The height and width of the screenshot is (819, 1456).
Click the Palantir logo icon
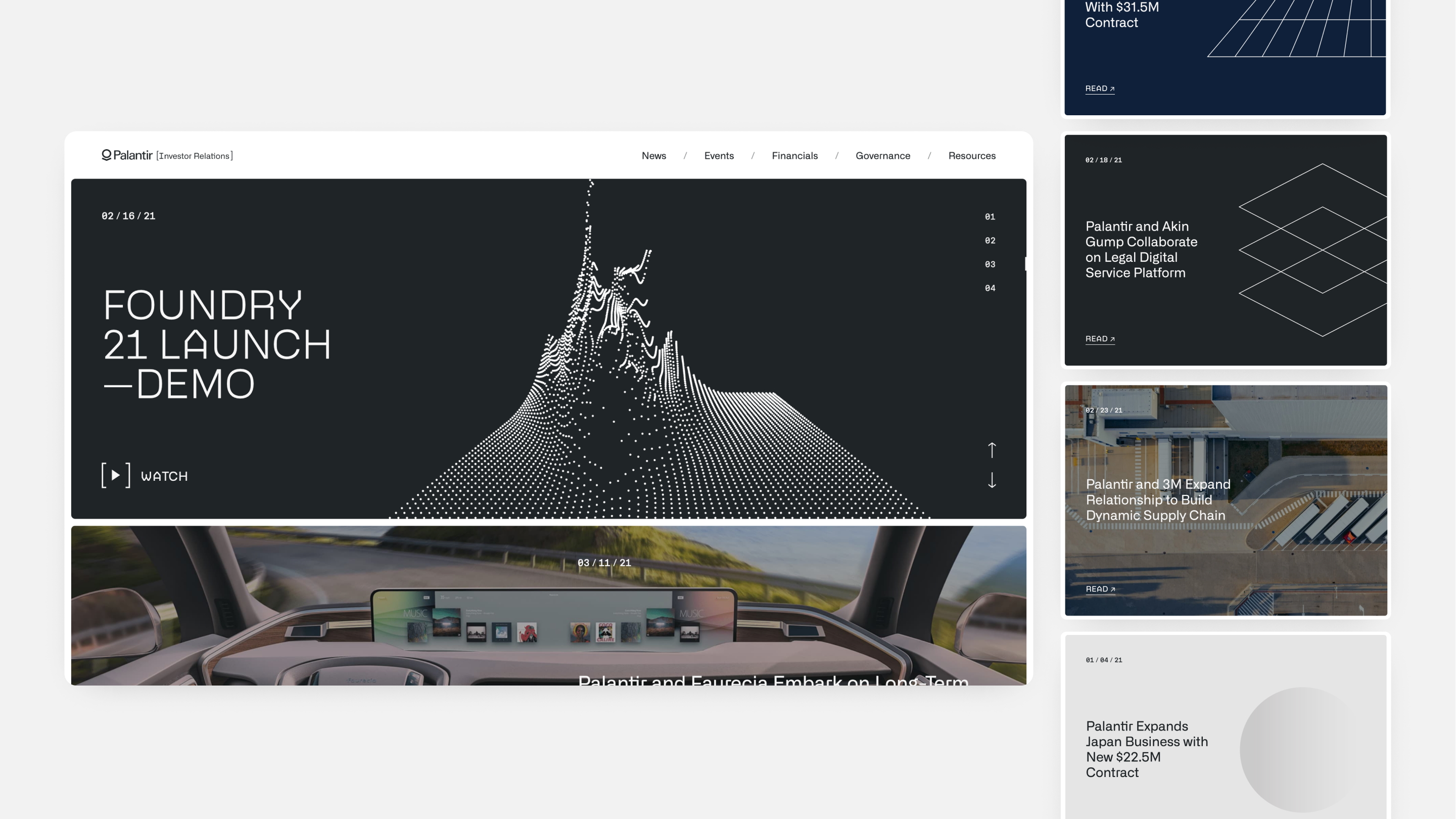coord(106,155)
